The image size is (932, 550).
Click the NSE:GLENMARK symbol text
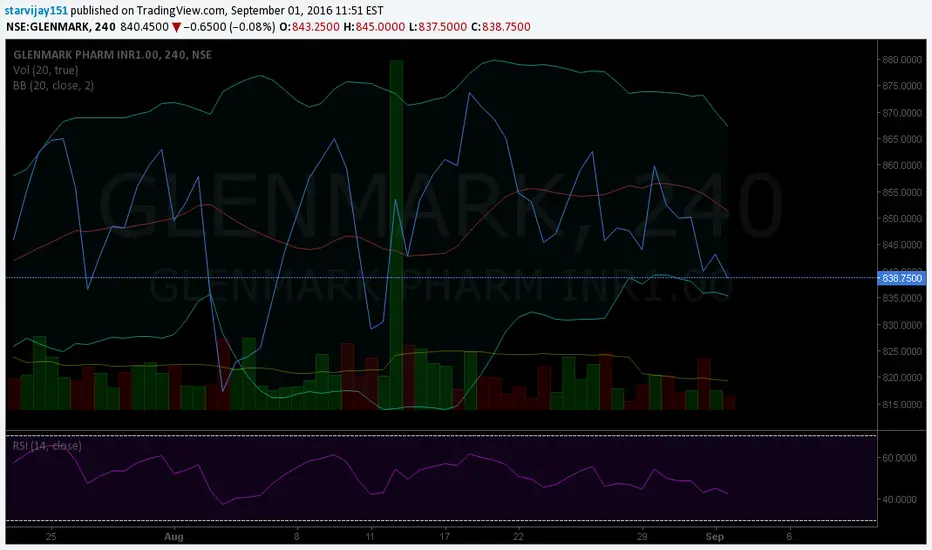tap(48, 27)
